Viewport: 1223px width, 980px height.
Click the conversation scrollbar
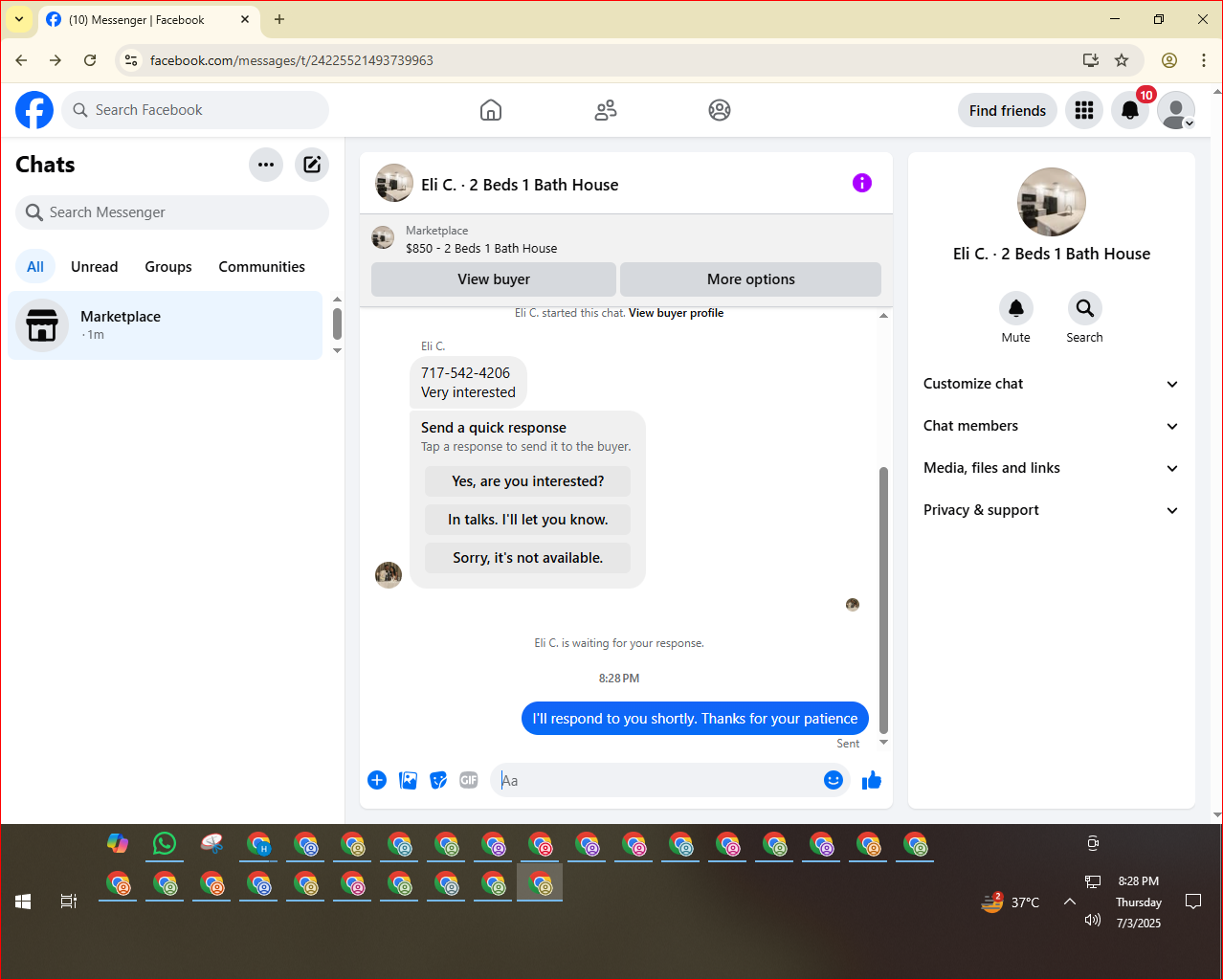(883, 600)
